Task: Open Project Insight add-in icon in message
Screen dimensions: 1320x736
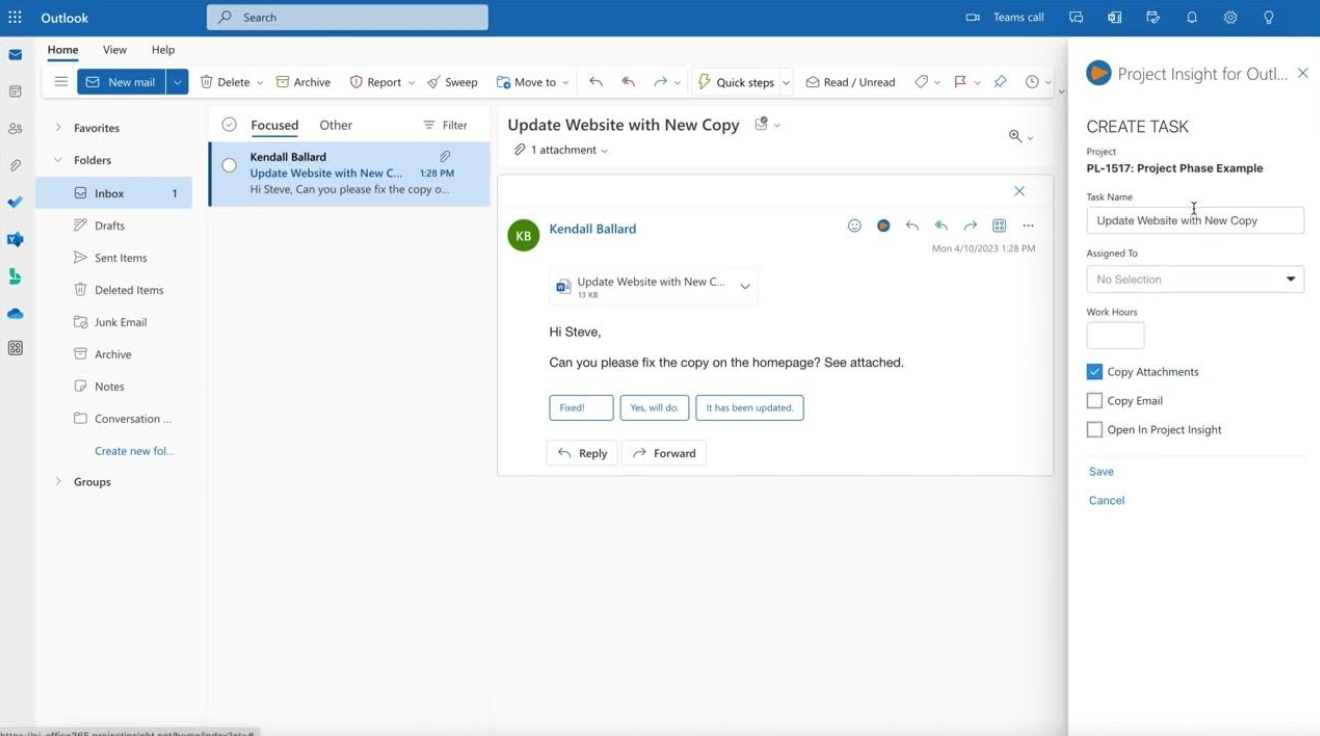Action: [x=883, y=226]
